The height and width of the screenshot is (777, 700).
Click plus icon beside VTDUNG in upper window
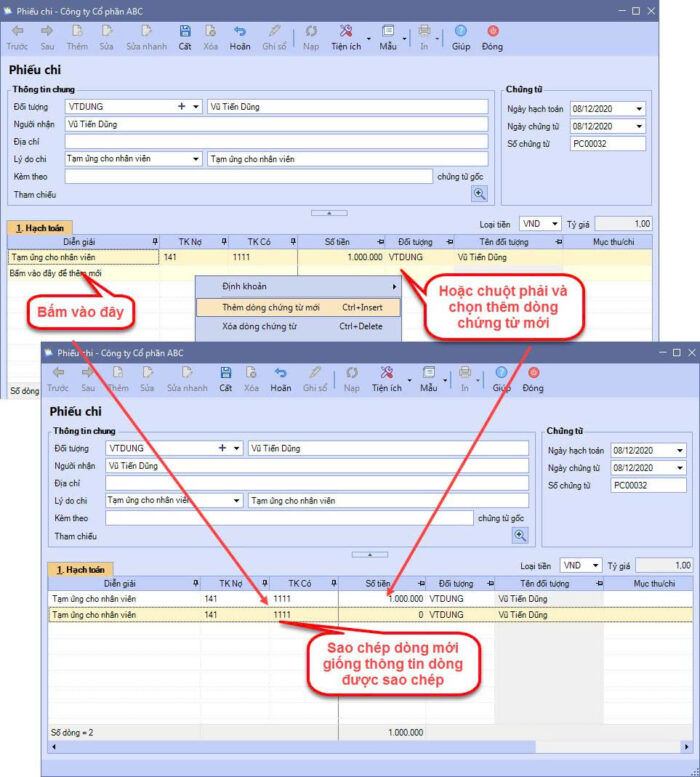182,107
